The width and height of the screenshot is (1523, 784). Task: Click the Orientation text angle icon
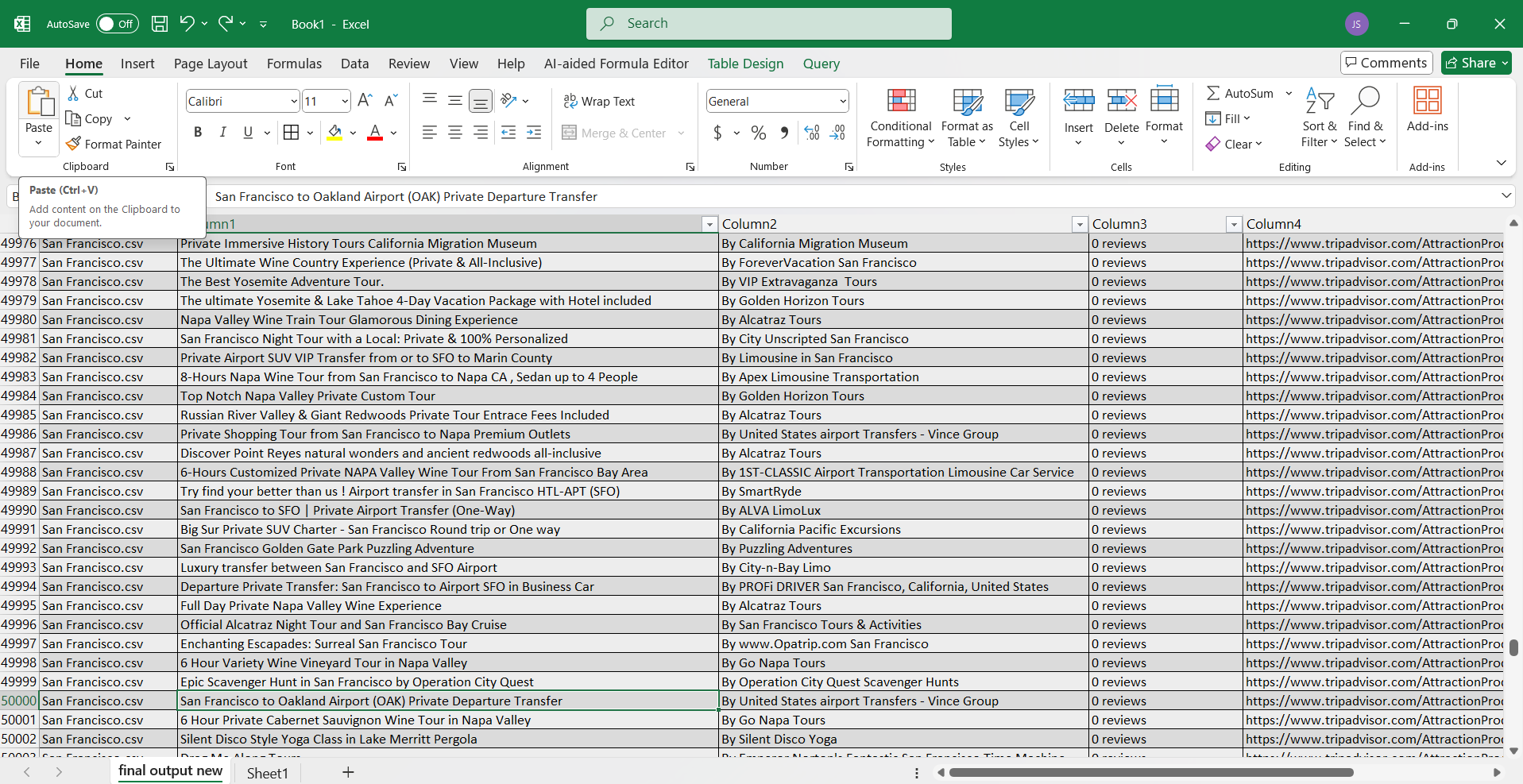pyautogui.click(x=509, y=101)
